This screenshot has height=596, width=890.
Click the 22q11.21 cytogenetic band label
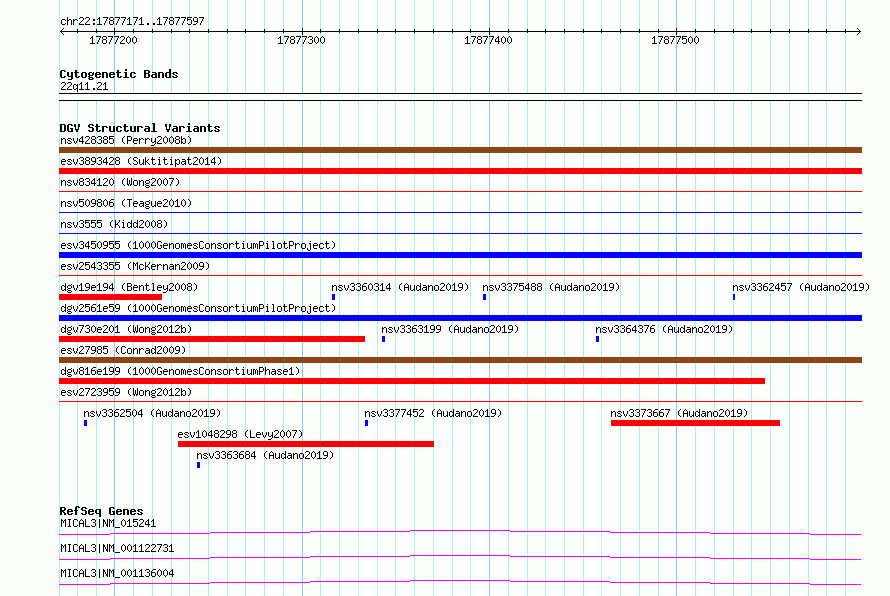pos(84,86)
